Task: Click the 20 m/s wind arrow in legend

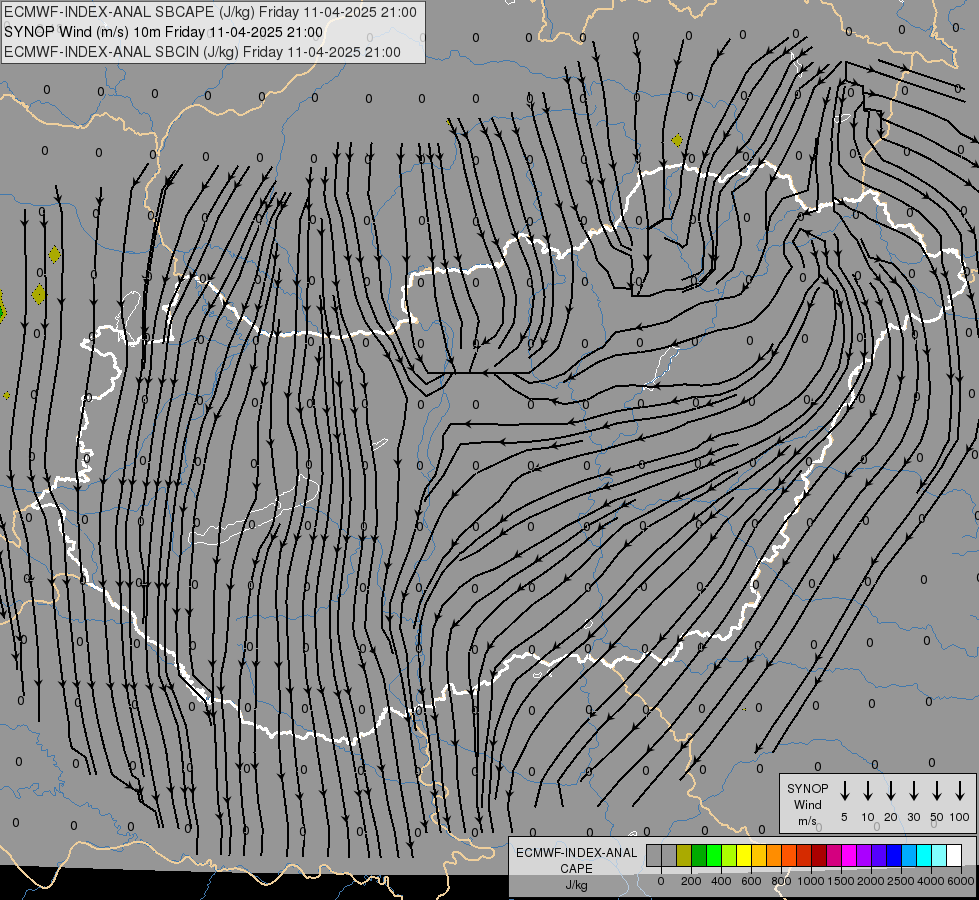Action: (890, 791)
